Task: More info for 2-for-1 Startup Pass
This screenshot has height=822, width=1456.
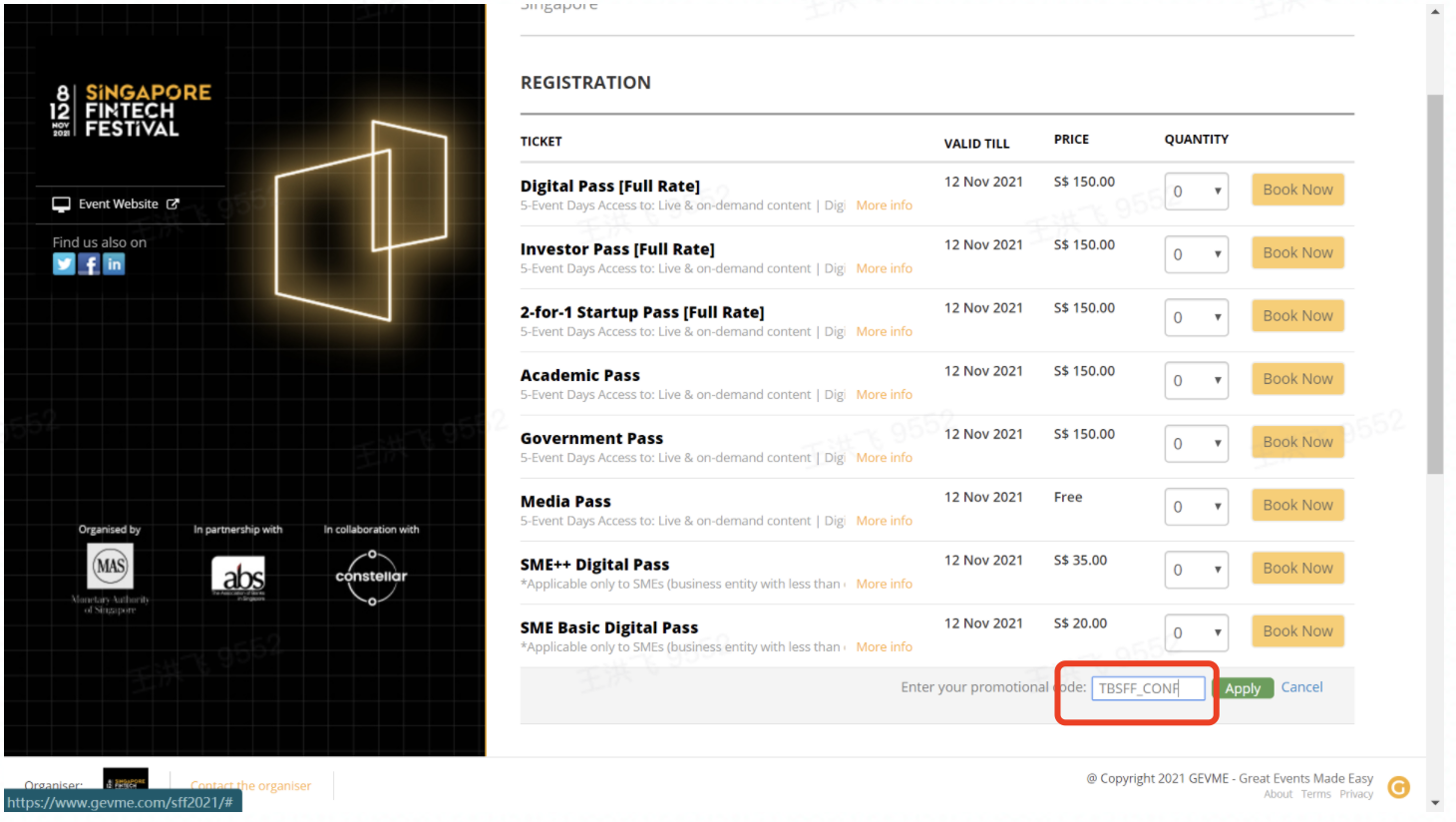Action: pos(884,331)
